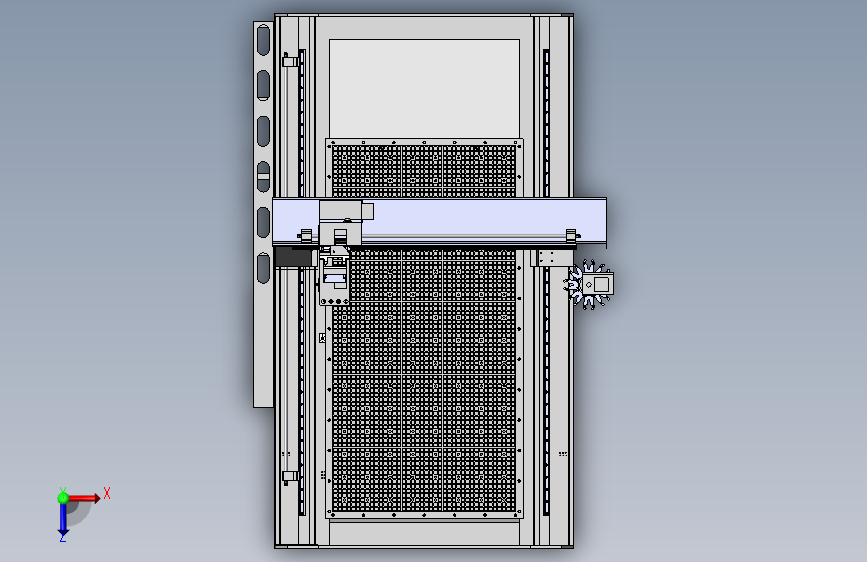The image size is (867, 562).
Task: Click the red X axis arrow of the triad
Action: (x=84, y=498)
